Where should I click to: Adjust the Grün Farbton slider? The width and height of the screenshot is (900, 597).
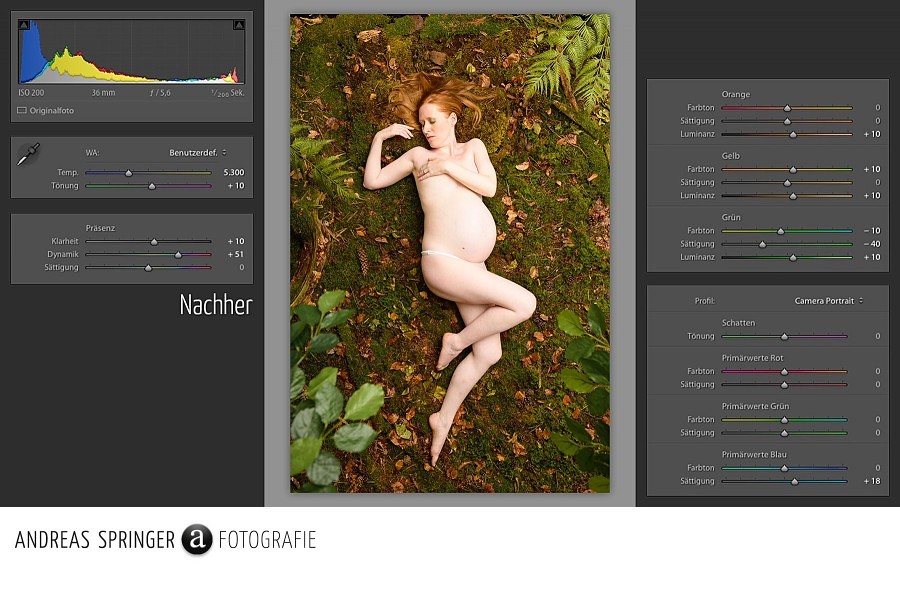coord(781,231)
